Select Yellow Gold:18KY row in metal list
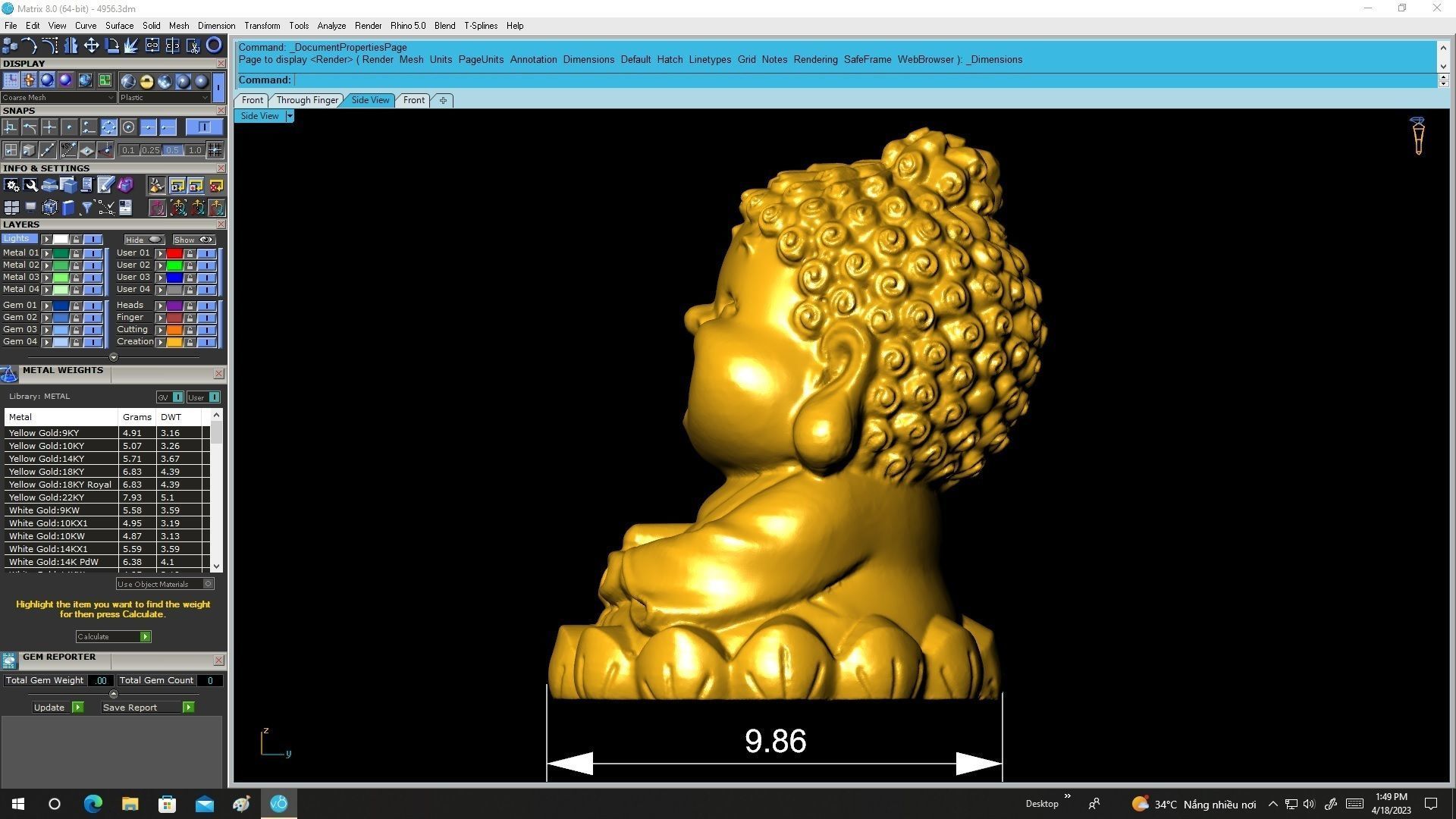1456x819 pixels. [106, 472]
